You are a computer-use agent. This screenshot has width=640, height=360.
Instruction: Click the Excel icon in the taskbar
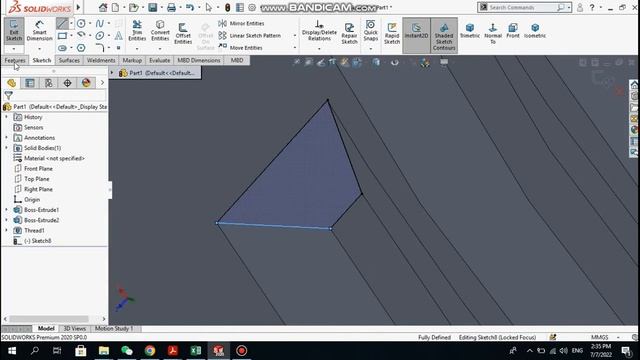click(x=196, y=351)
